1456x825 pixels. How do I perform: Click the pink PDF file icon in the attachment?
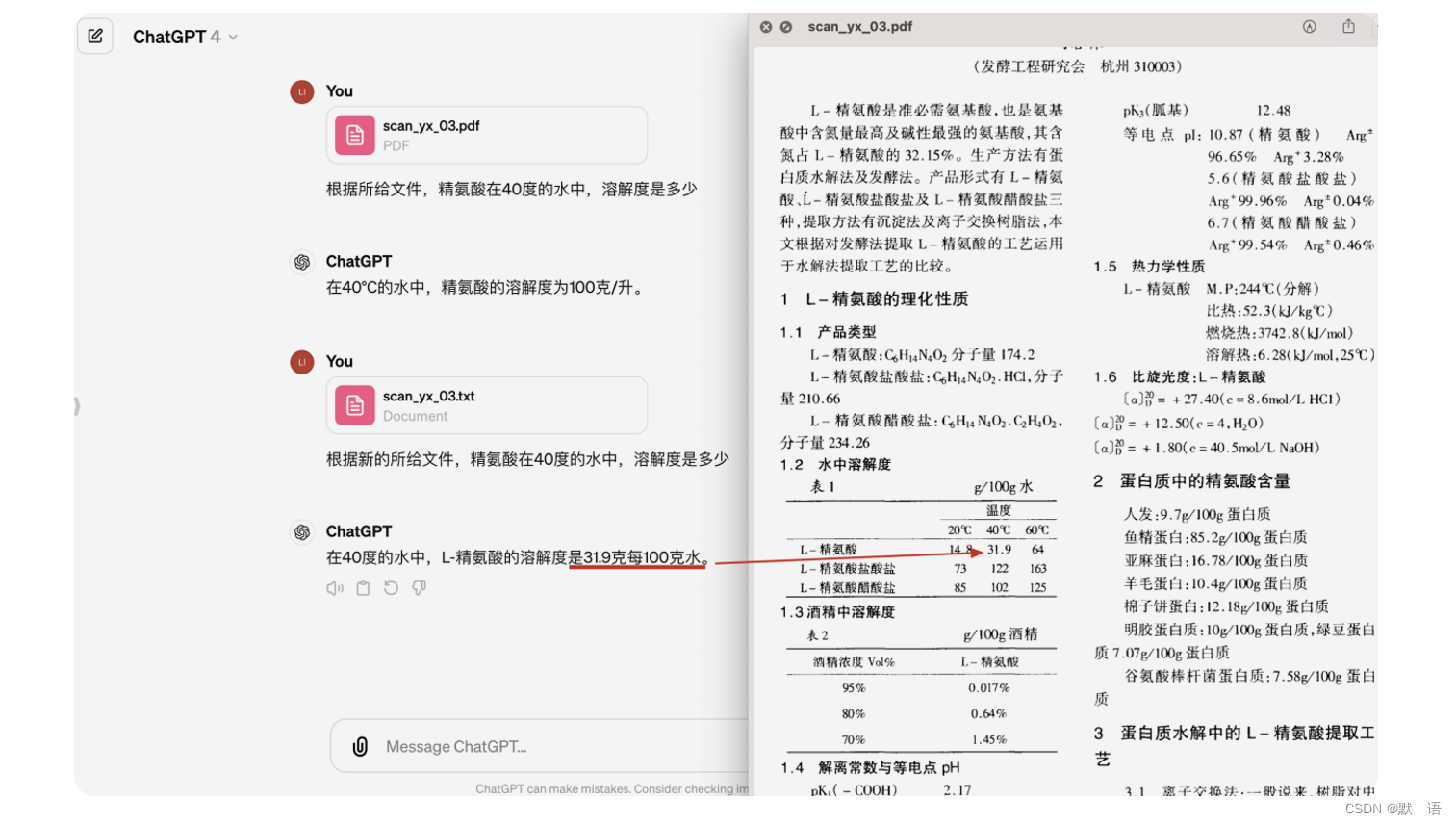[355, 135]
